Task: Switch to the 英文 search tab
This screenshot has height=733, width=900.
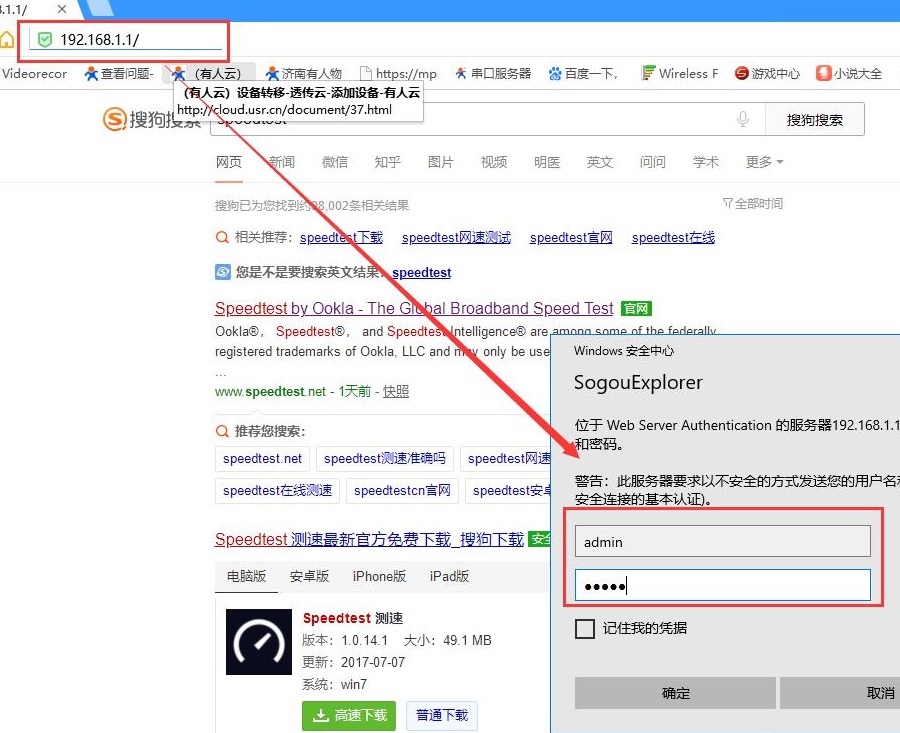Action: (600, 162)
